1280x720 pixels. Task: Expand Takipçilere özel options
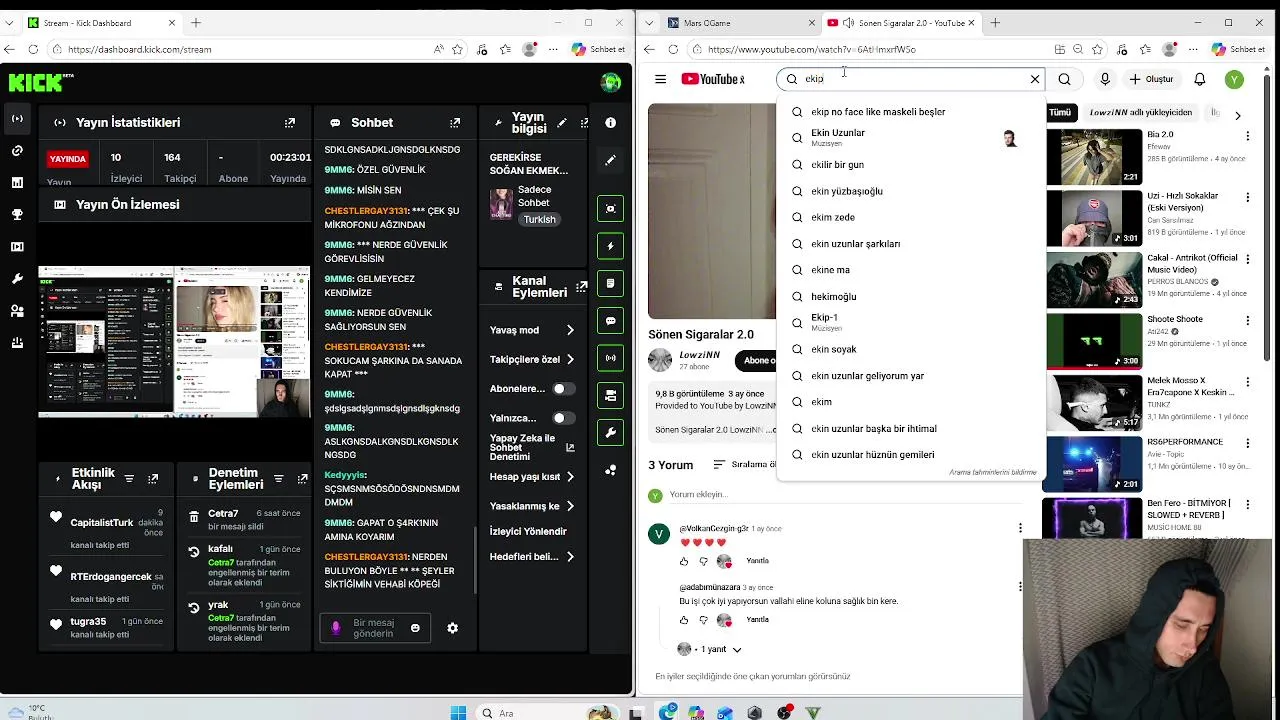[570, 359]
